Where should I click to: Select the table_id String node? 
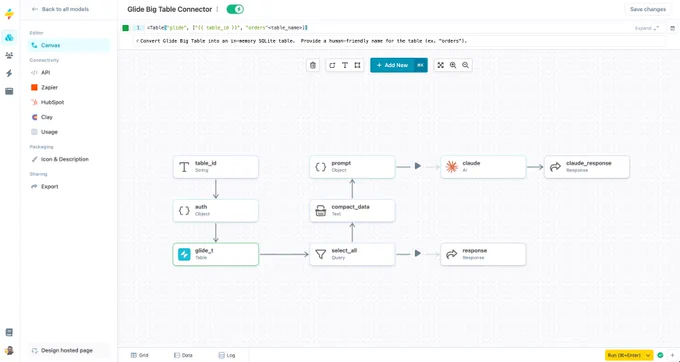pos(216,166)
